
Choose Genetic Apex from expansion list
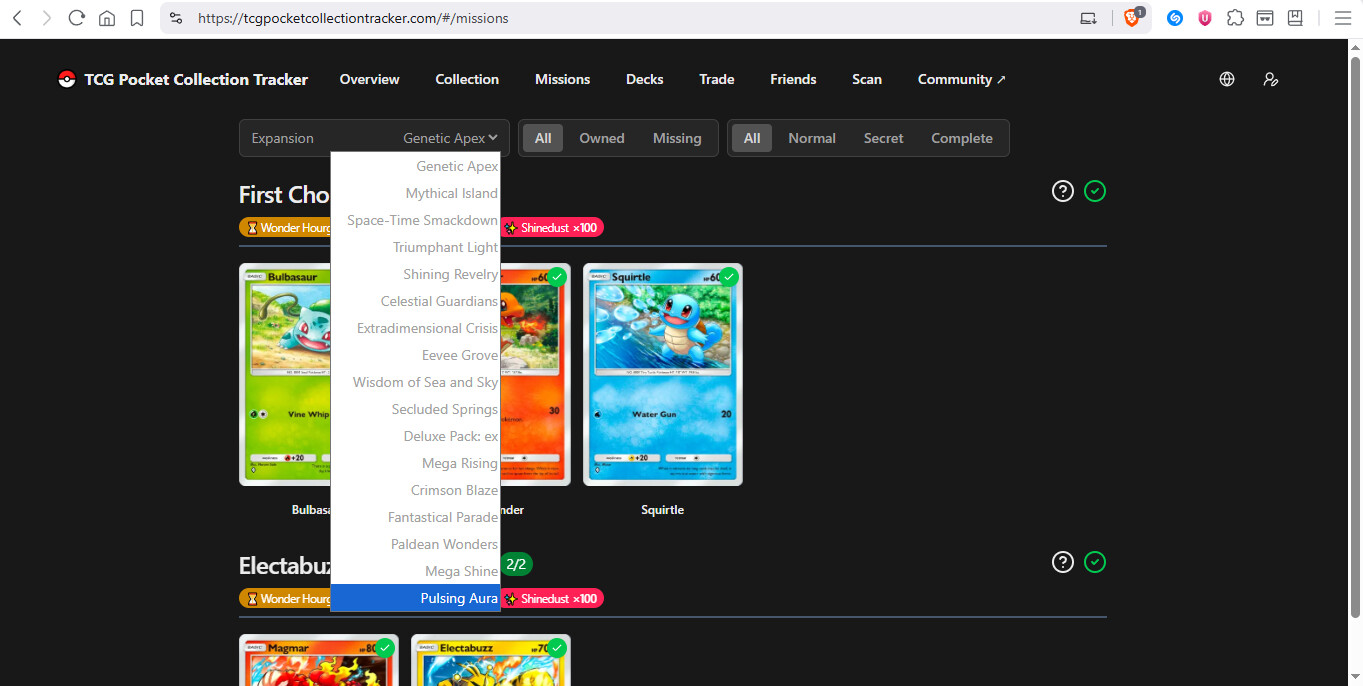(416, 166)
